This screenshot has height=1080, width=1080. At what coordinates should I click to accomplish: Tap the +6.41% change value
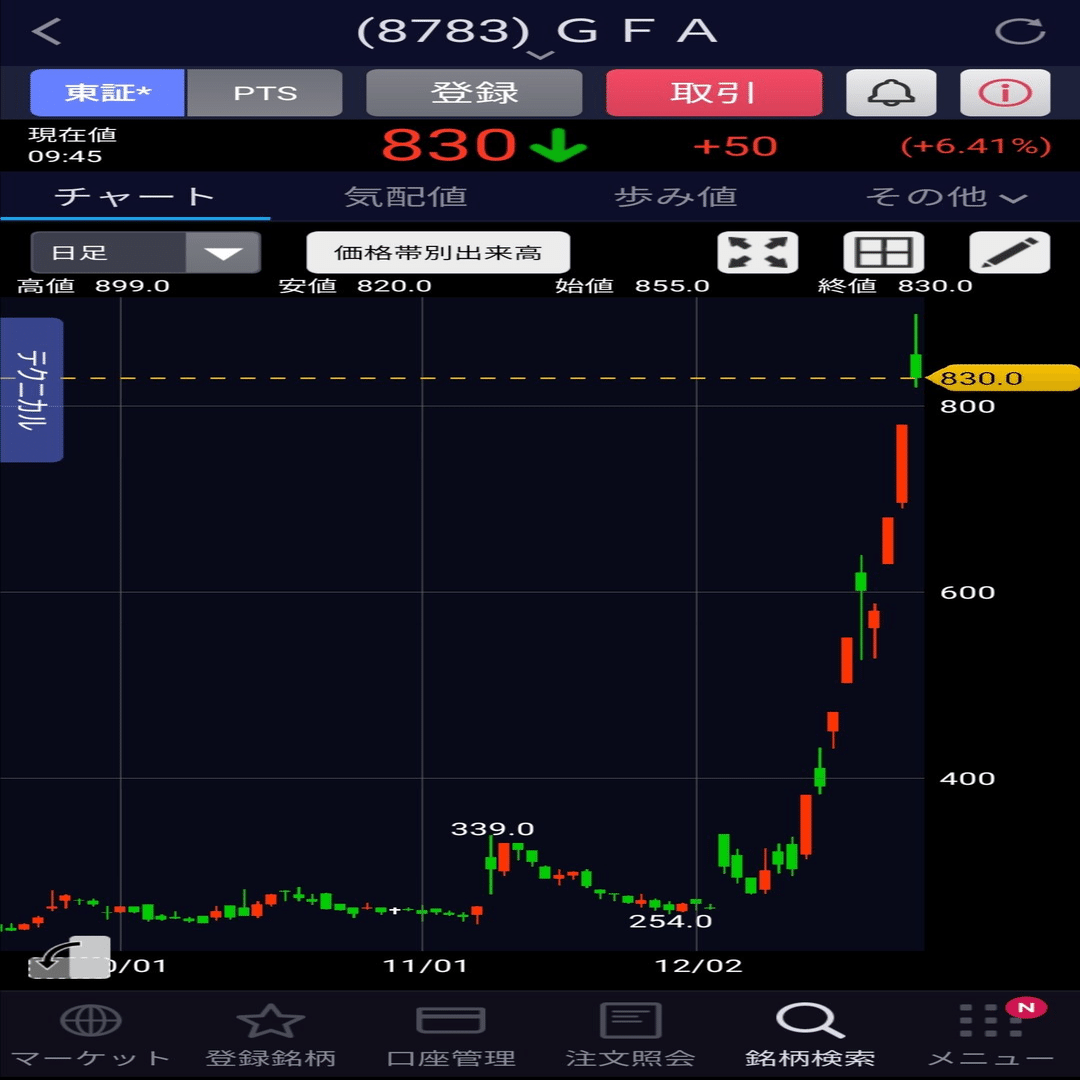tap(976, 146)
